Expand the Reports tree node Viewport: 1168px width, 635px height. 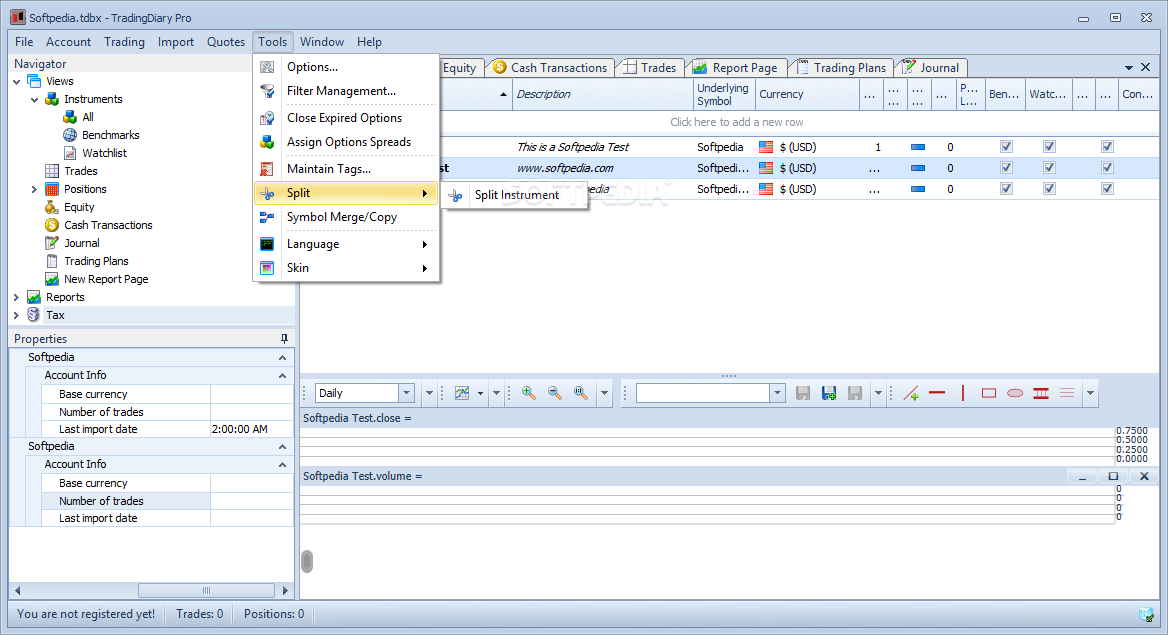(16, 297)
